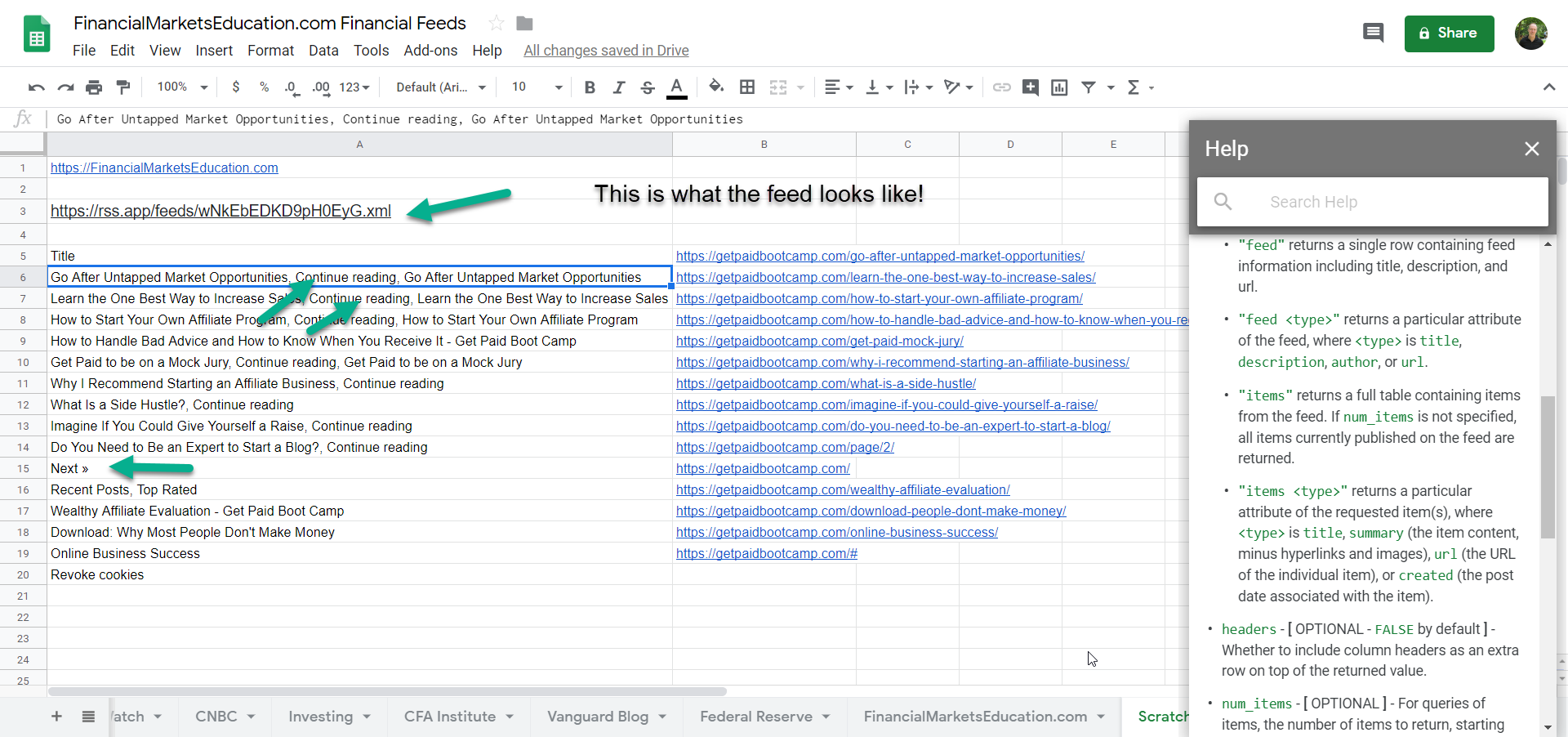
Task: Decrease decimal places icon
Action: (x=292, y=87)
